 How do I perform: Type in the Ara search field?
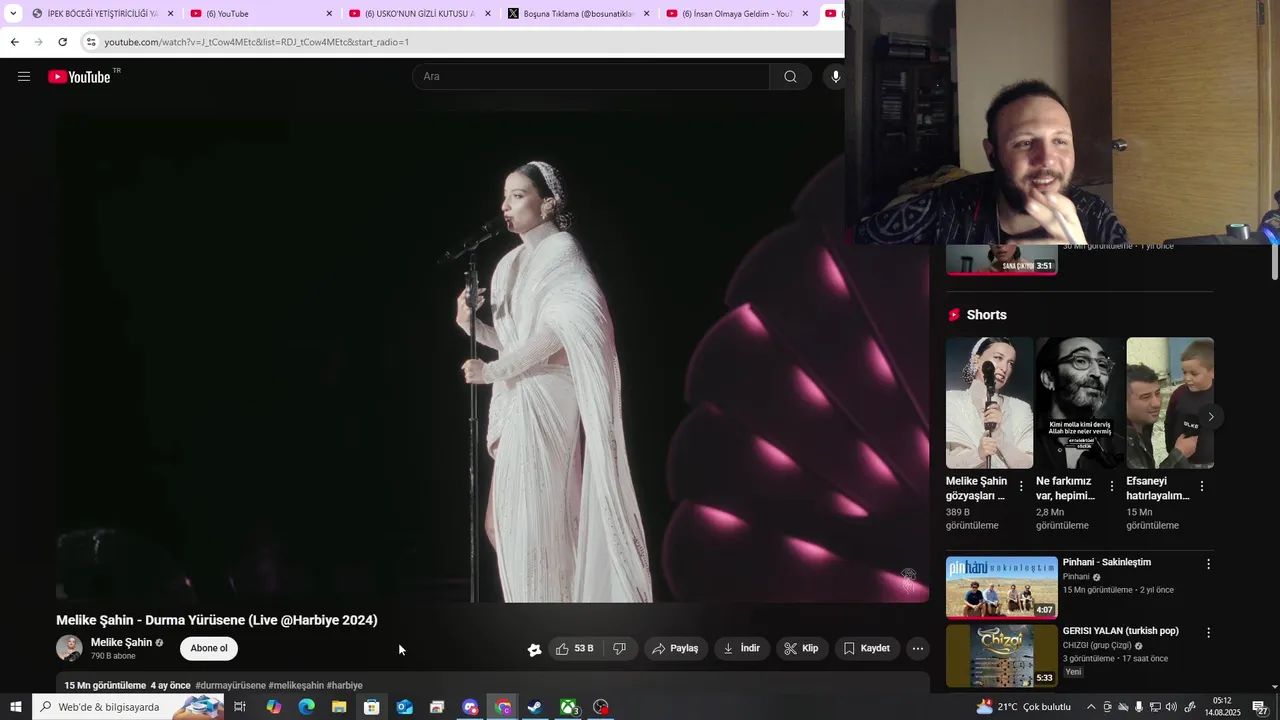pyautogui.click(x=591, y=77)
